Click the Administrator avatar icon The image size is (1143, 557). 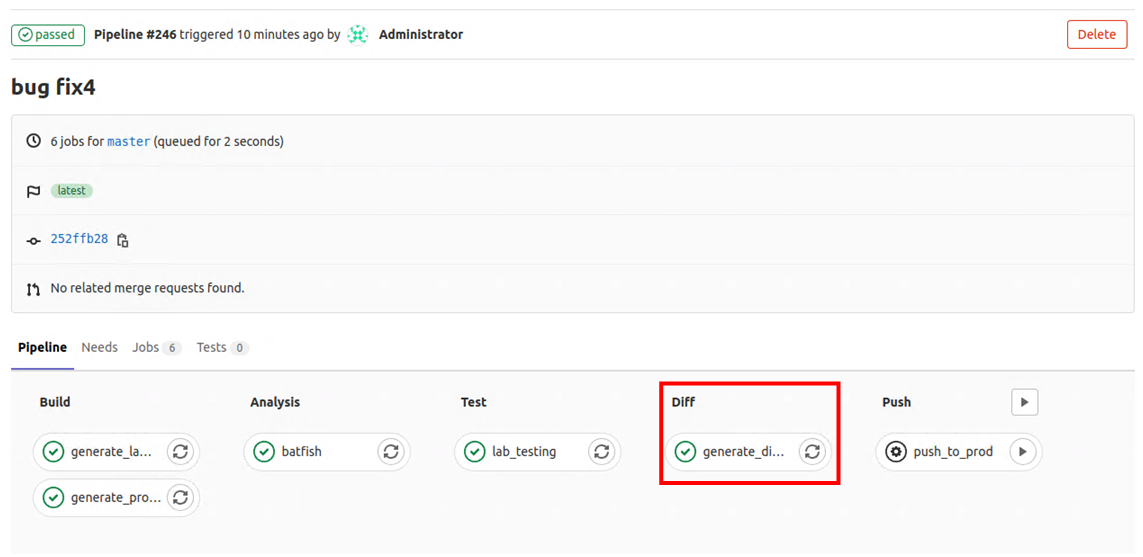(358, 35)
